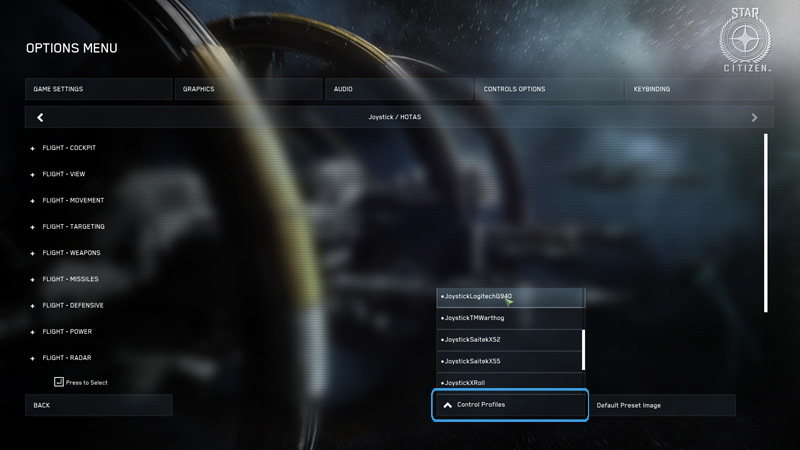This screenshot has width=800, height=450.
Task: Expand Flight - Targeting plus icon
Action: click(33, 227)
